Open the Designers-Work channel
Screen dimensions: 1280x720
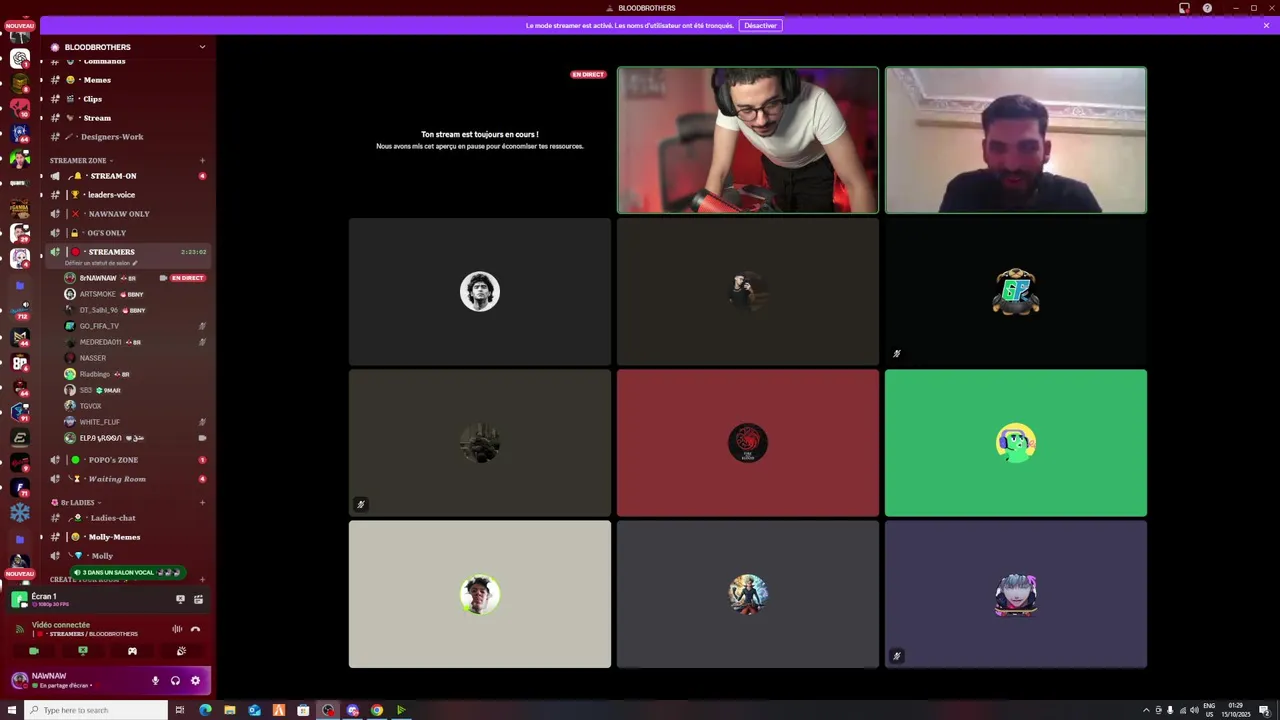127,137
